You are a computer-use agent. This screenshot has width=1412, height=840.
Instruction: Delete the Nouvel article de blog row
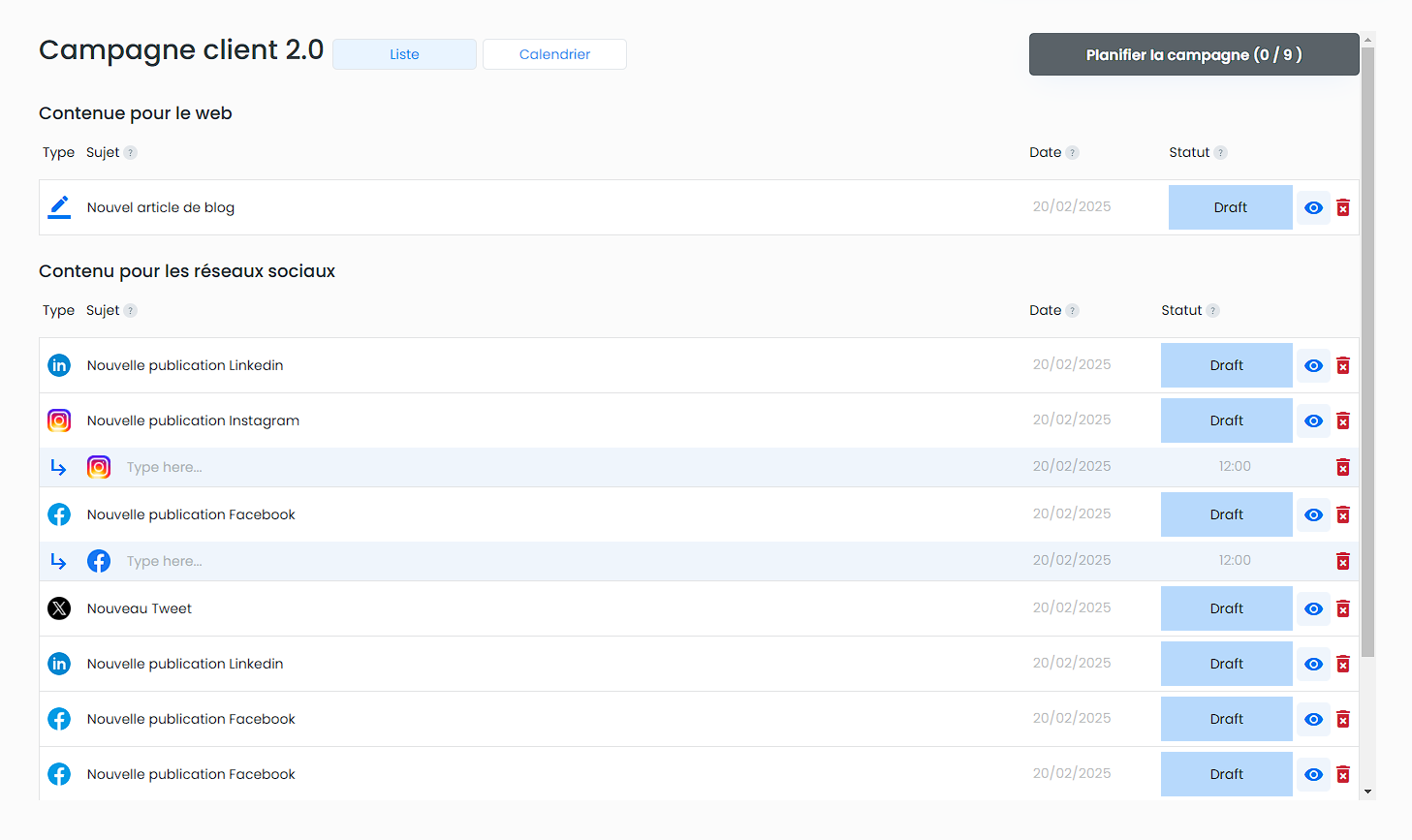1343,208
